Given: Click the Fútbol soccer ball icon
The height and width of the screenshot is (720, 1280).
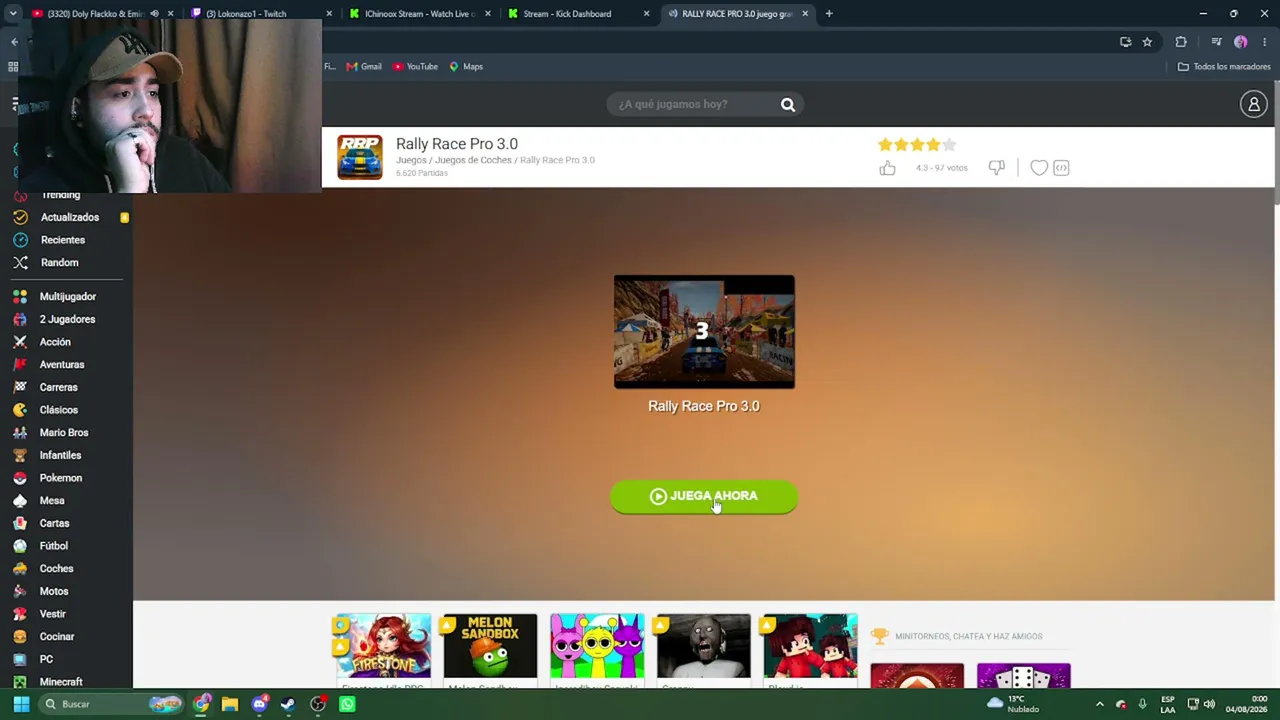Looking at the screenshot, I should pos(20,546).
